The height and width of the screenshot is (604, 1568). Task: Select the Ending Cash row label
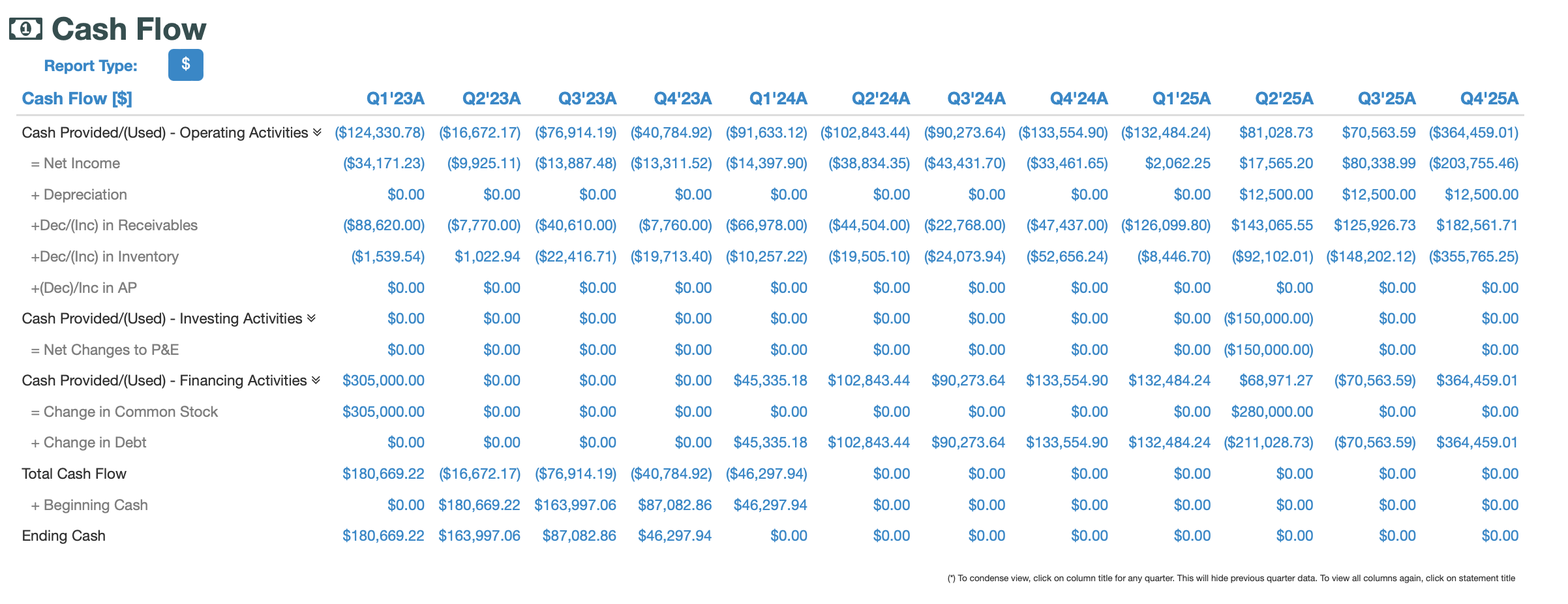coord(64,536)
